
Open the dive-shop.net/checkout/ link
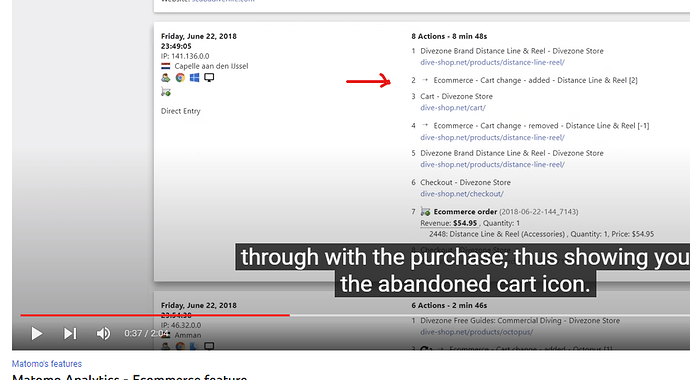point(462,194)
